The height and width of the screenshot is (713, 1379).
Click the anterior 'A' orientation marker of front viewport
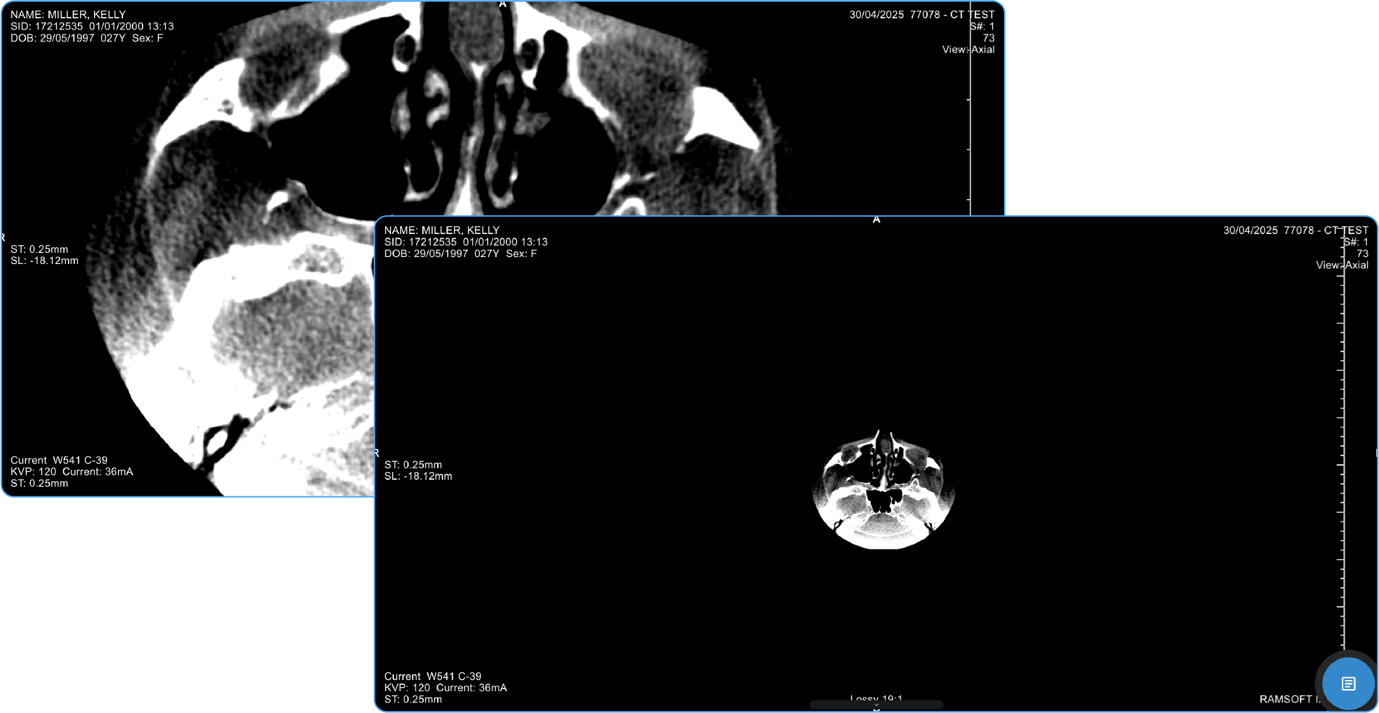[x=877, y=219]
